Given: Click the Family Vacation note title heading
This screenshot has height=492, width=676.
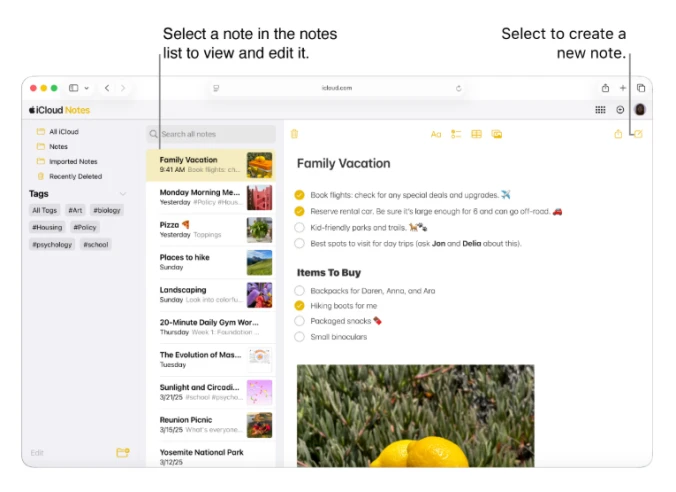Looking at the screenshot, I should (343, 163).
